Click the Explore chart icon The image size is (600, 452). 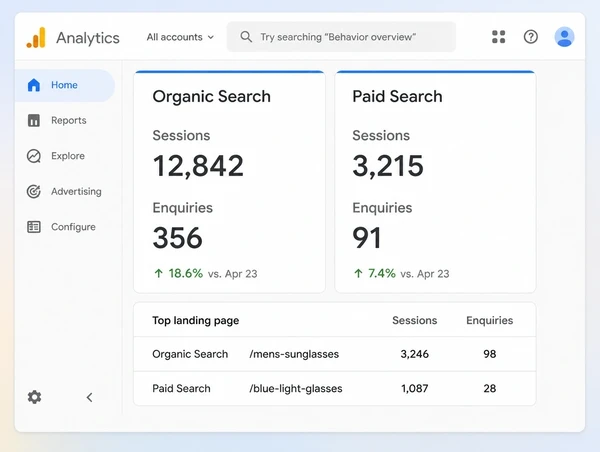coord(34,156)
